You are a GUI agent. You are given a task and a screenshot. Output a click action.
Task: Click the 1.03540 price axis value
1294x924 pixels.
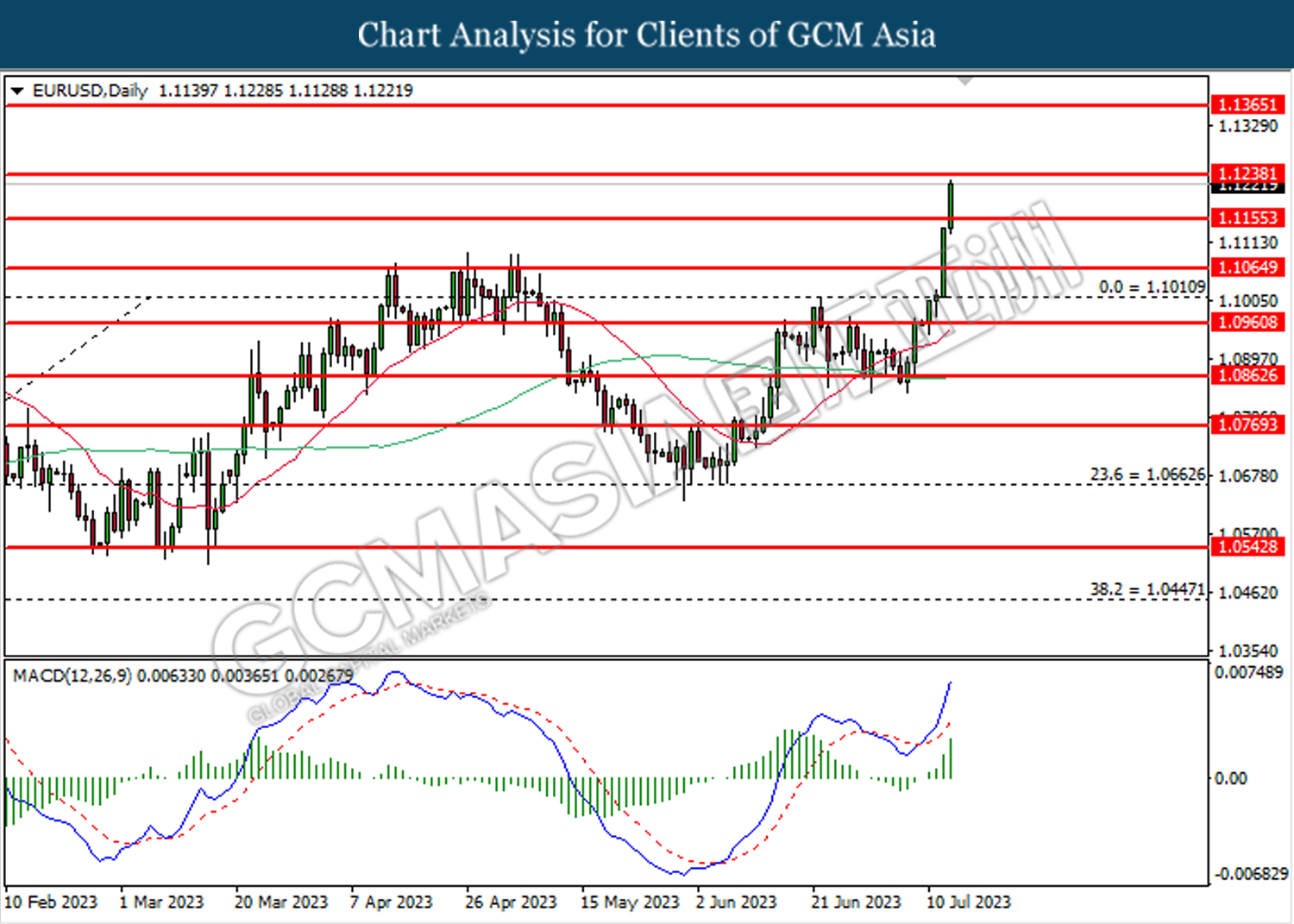pos(1247,651)
